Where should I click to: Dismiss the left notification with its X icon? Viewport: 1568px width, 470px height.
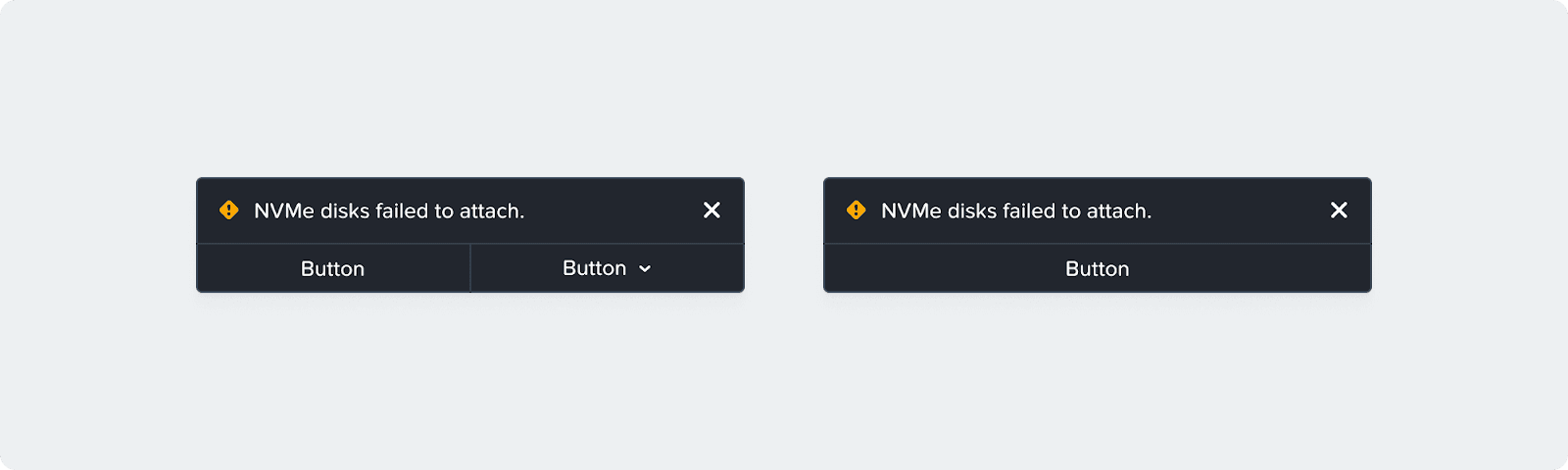coord(711,211)
